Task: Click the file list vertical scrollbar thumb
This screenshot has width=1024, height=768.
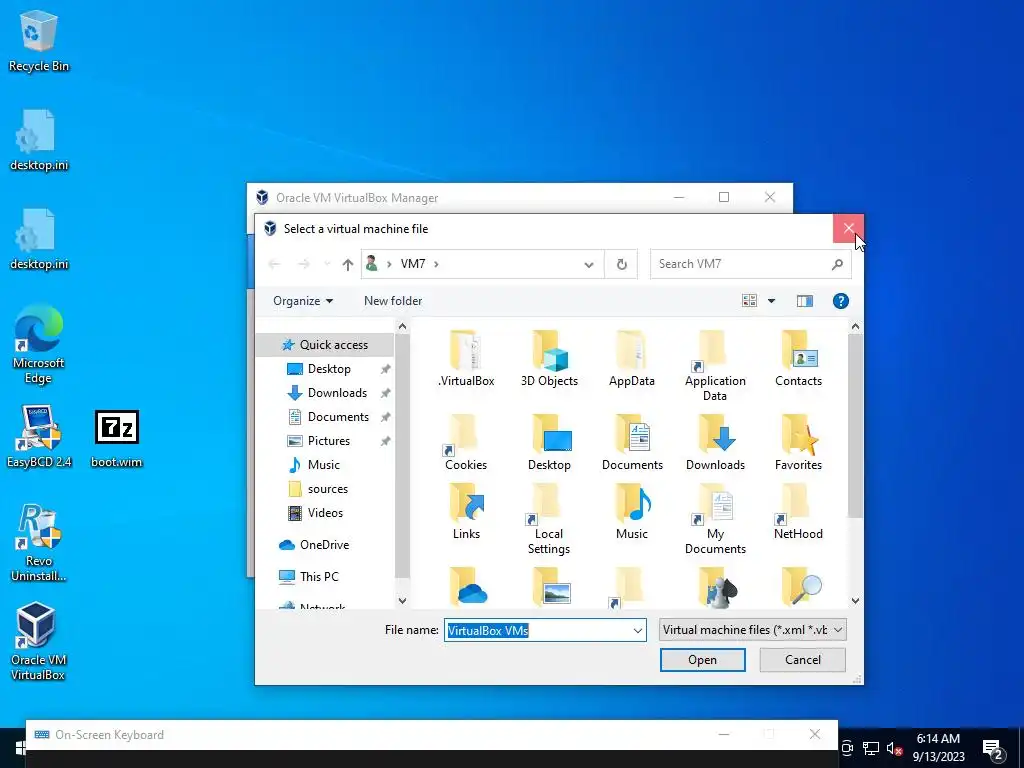Action: (x=856, y=426)
